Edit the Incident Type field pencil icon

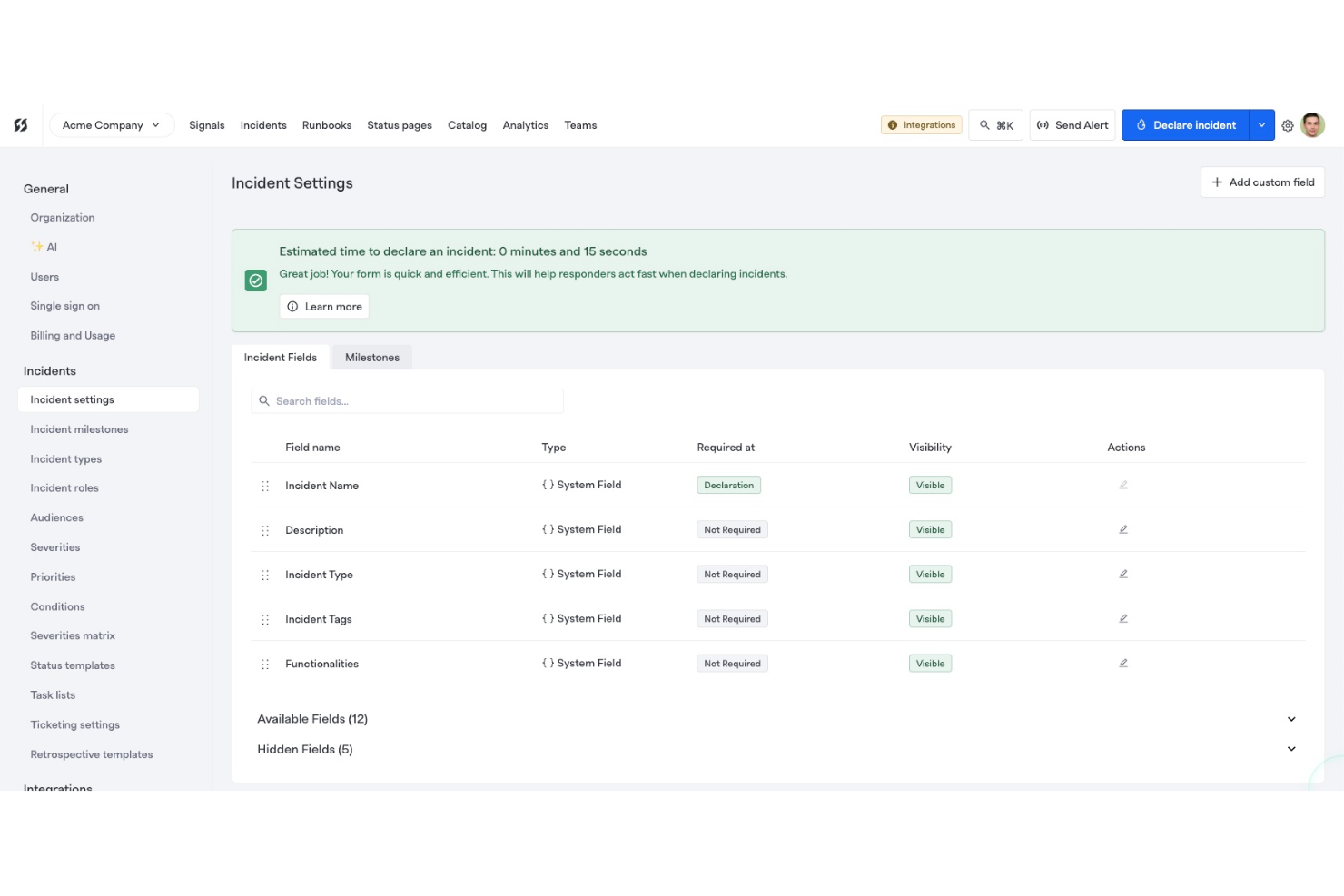coord(1123,574)
